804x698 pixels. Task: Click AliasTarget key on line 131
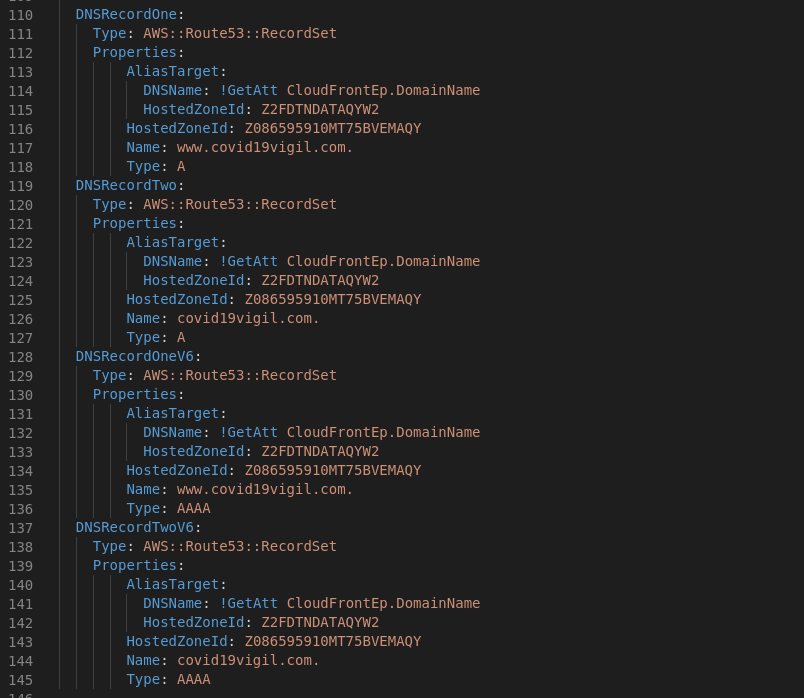pyautogui.click(x=173, y=413)
